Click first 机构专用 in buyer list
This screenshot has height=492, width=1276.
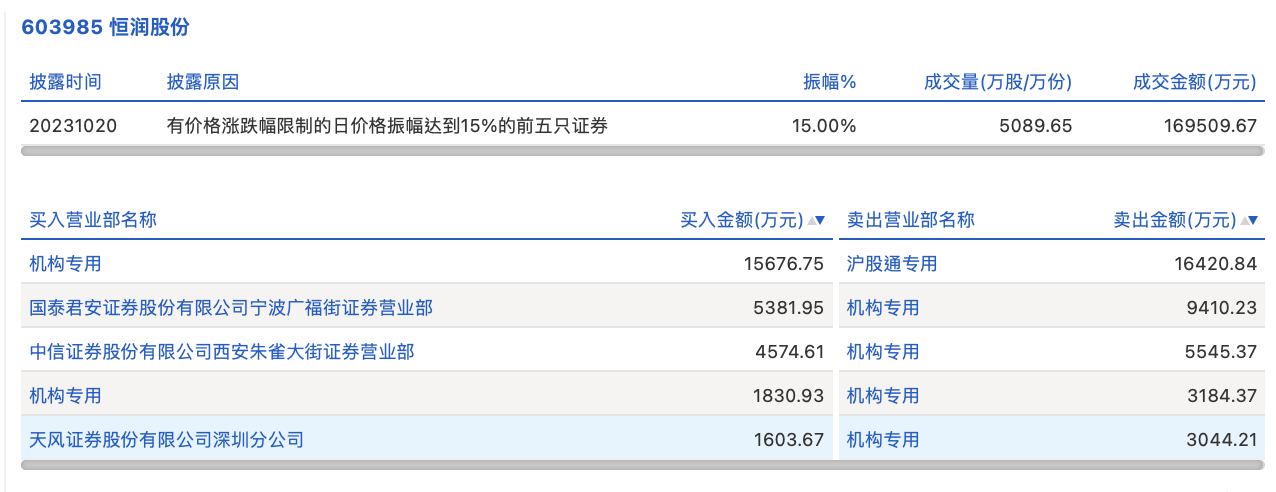tap(66, 264)
